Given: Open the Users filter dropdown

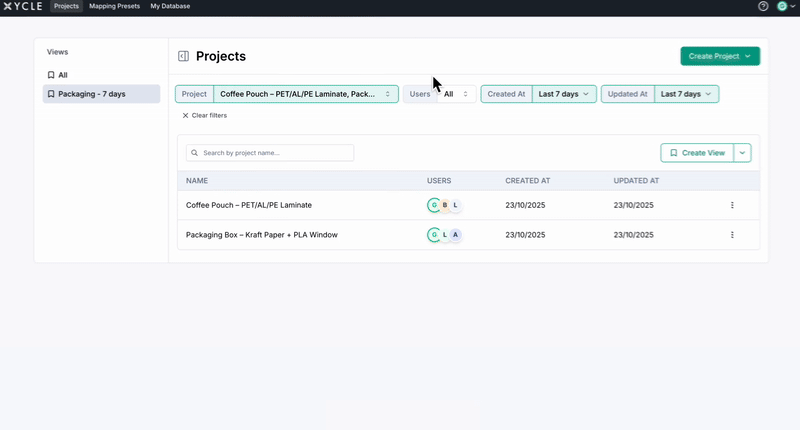Looking at the screenshot, I should point(455,94).
